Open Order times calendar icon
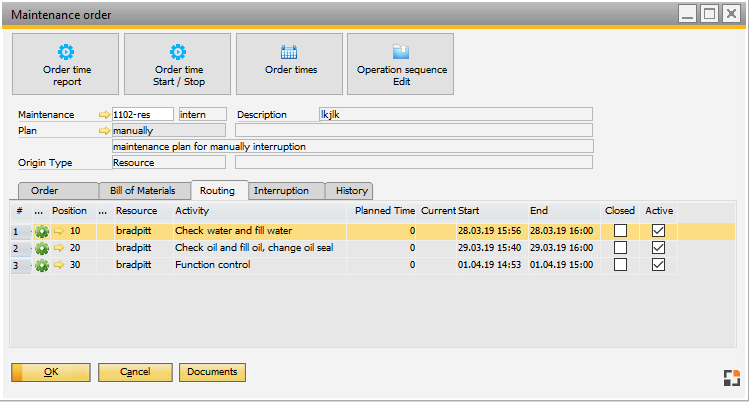This screenshot has height=402, width=749. point(290,52)
